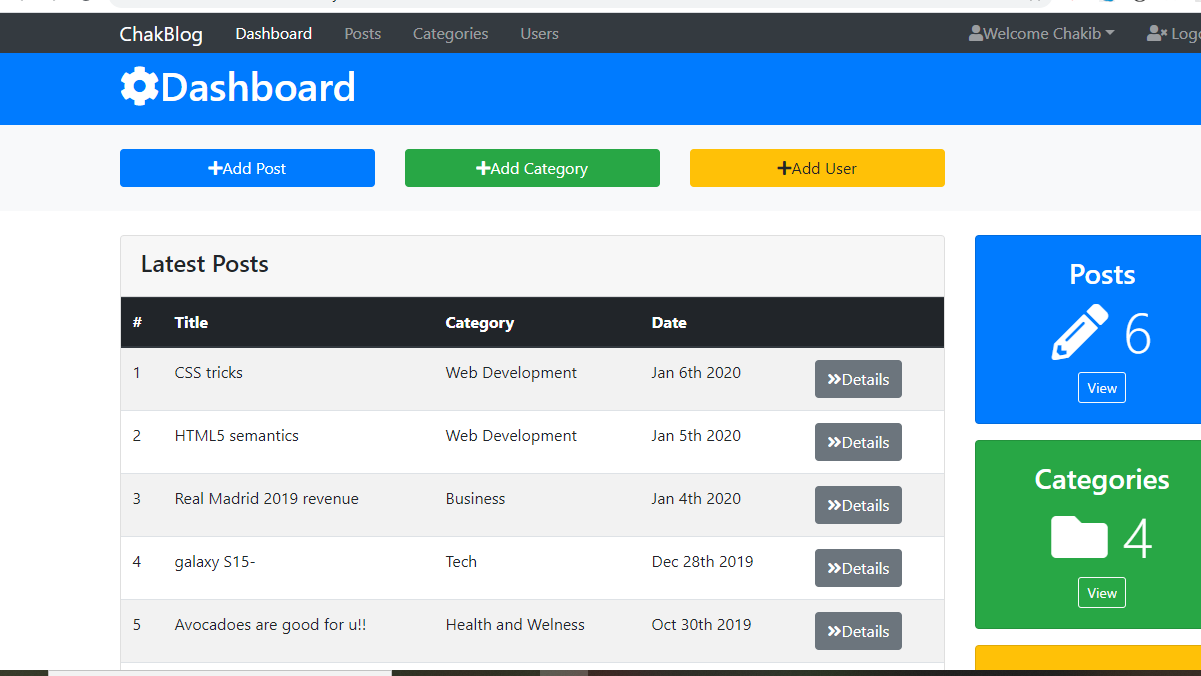The image size is (1201, 676).
Task: Click double-arrow icon in Avocadoes row Details
Action: pyautogui.click(x=834, y=632)
